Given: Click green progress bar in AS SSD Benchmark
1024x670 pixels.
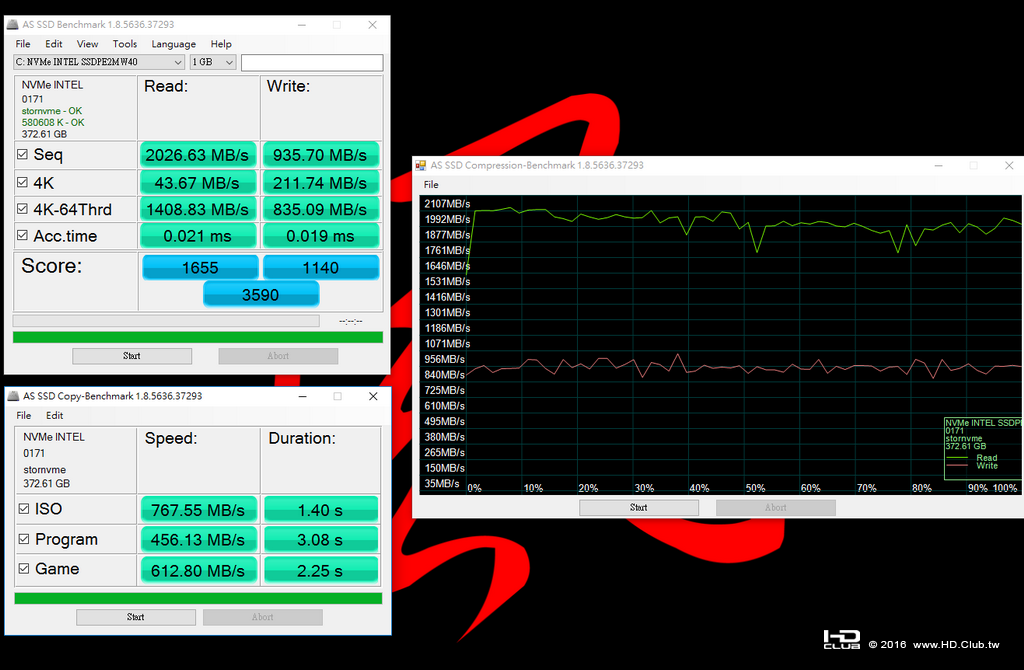Looking at the screenshot, I should (x=198, y=338).
